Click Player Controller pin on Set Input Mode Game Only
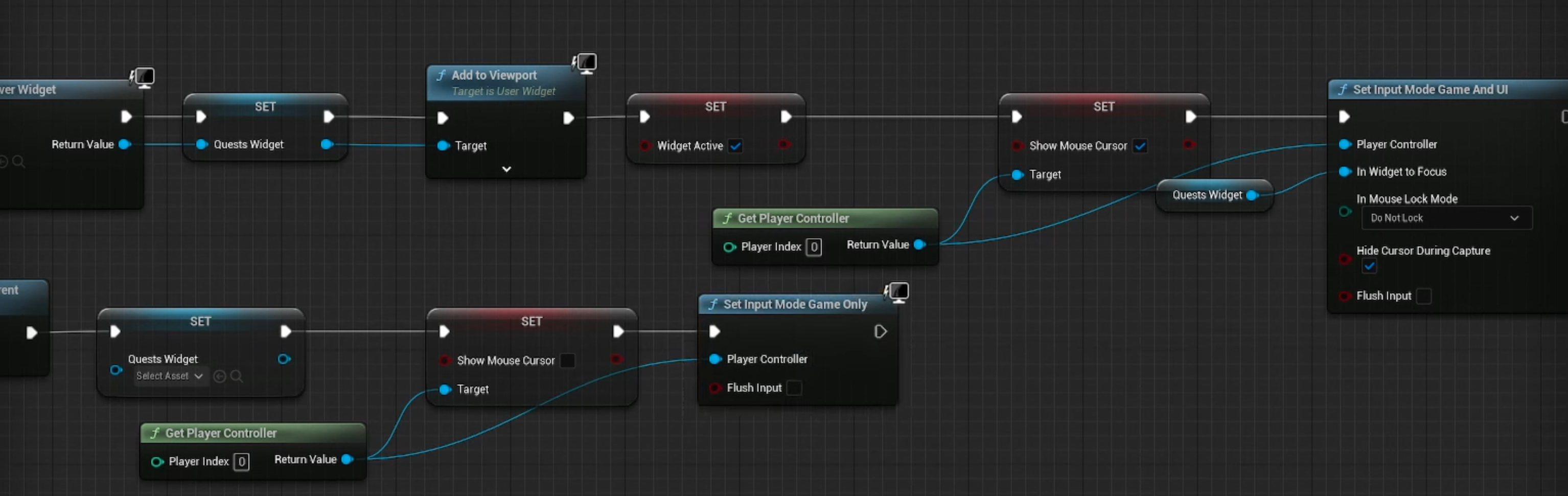Image resolution: width=1568 pixels, height=496 pixels. 715,359
